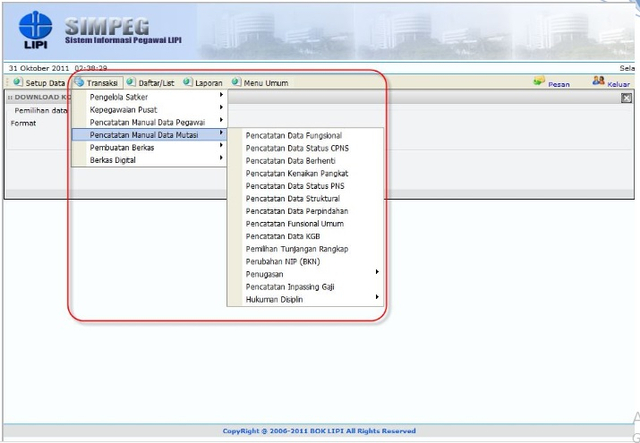Click arrow next to Pengelola Satker
Screen dimensions: 640x443
pos(221,95)
